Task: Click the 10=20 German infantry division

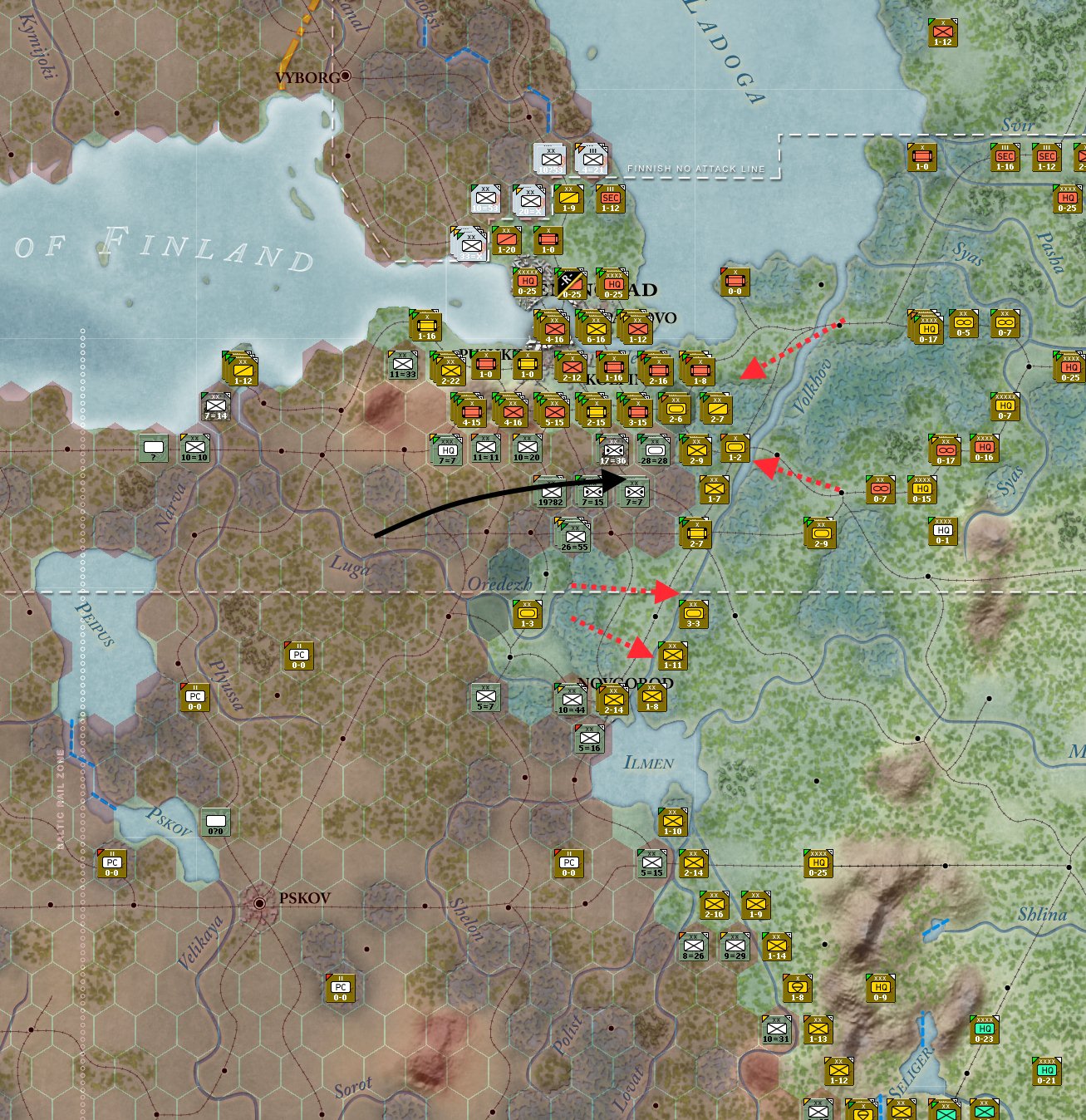Action: (527, 449)
